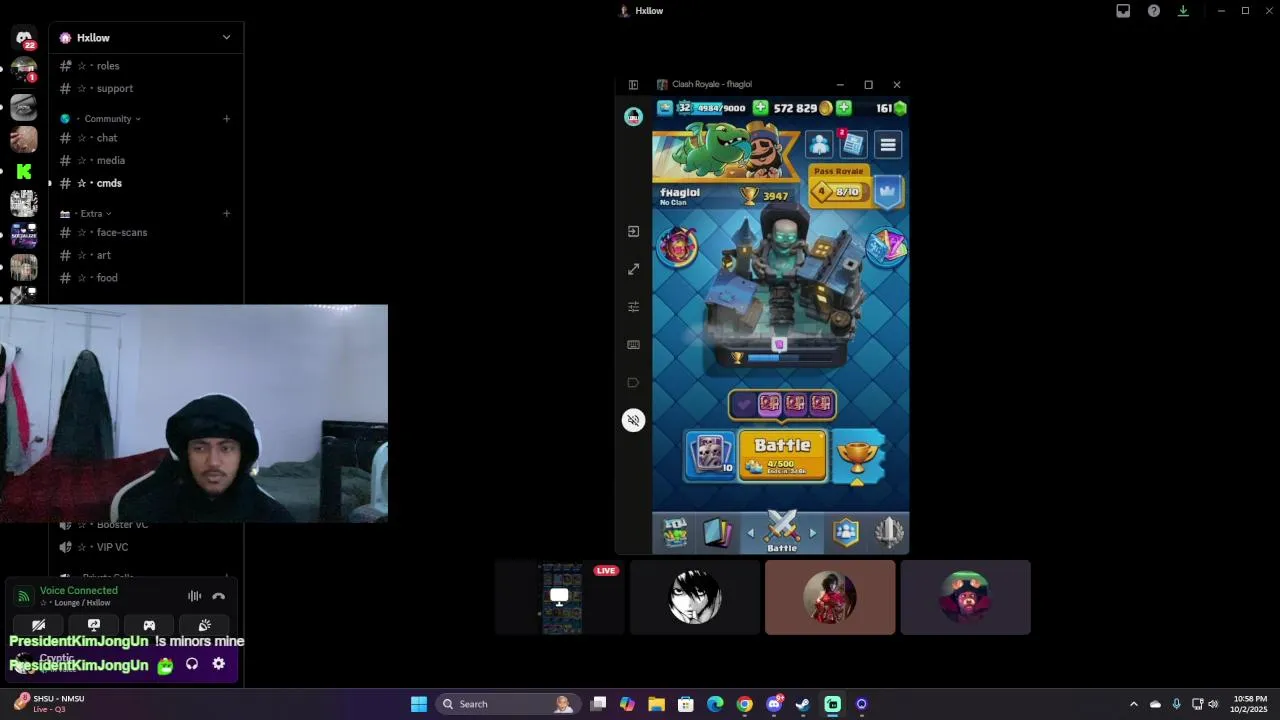Click the Voice Connected signal icon
This screenshot has height=720, width=1280.
click(x=23, y=596)
